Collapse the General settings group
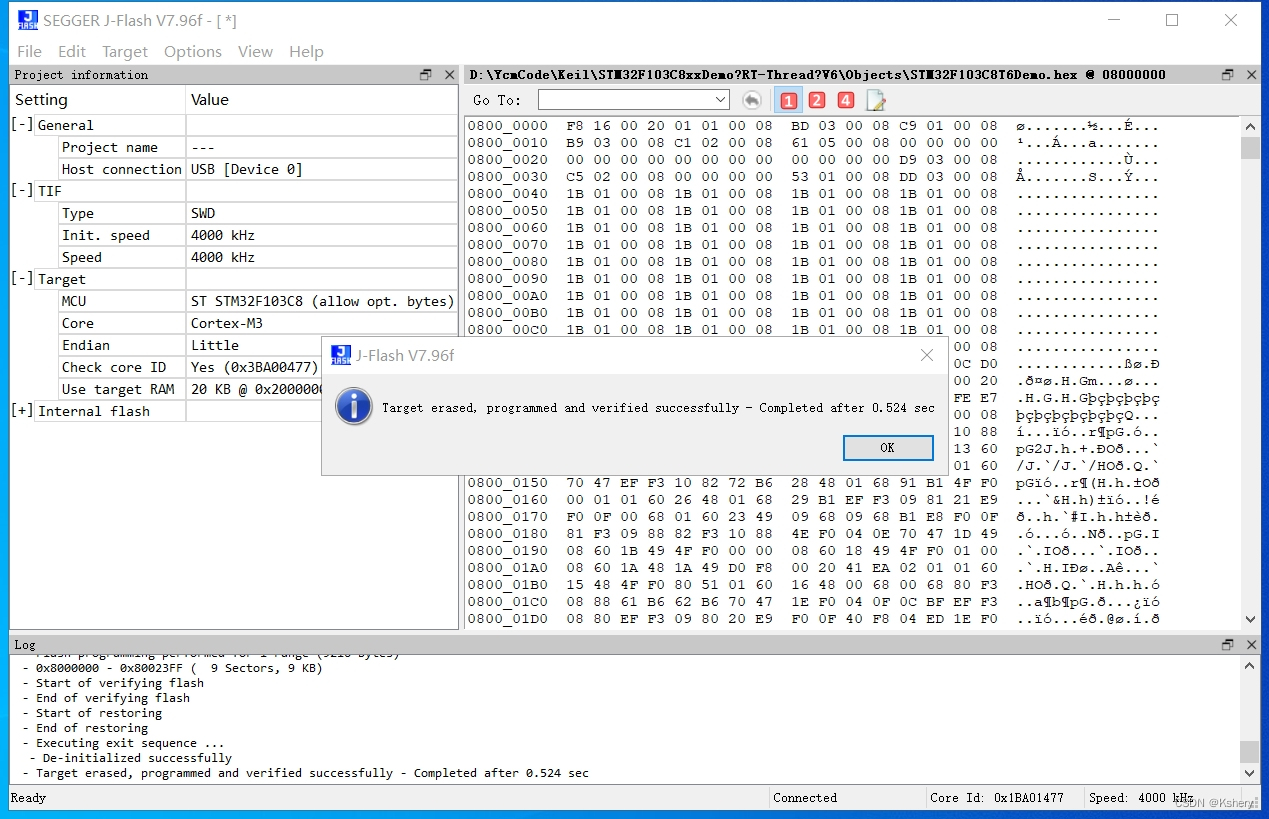Viewport: 1269px width, 819px height. [22, 125]
